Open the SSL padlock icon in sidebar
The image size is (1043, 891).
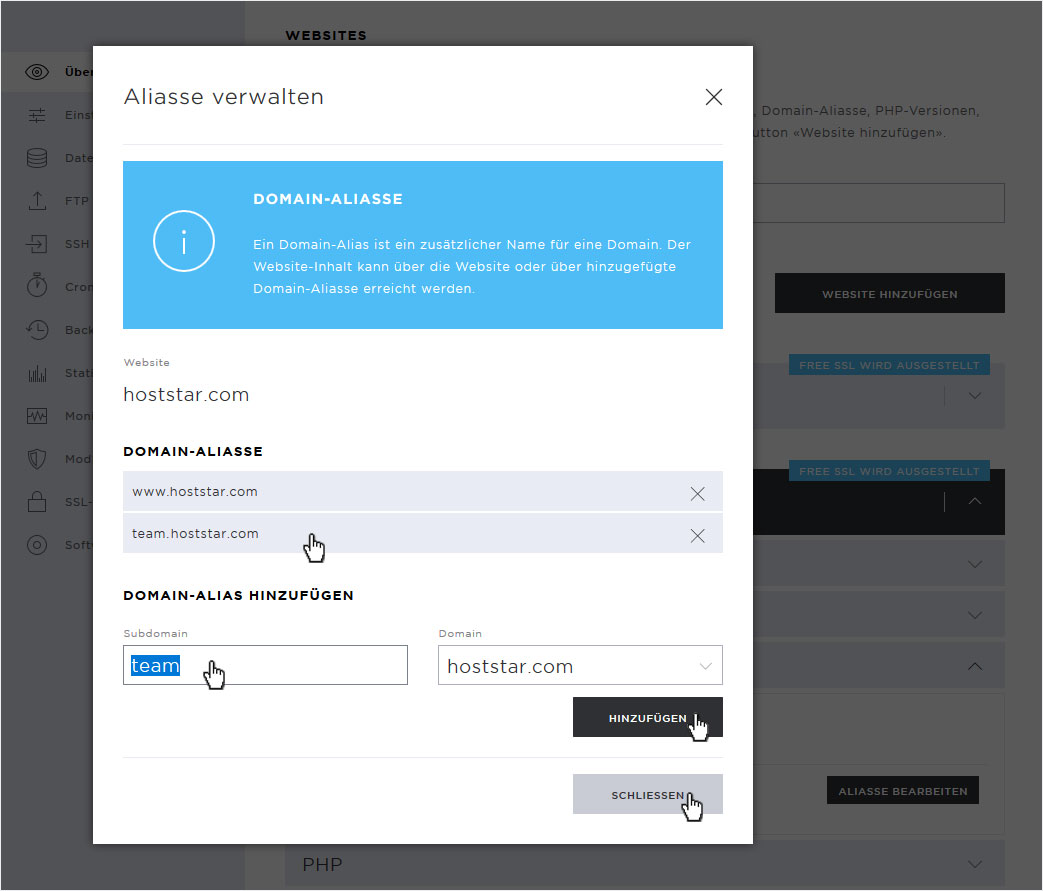point(37,501)
